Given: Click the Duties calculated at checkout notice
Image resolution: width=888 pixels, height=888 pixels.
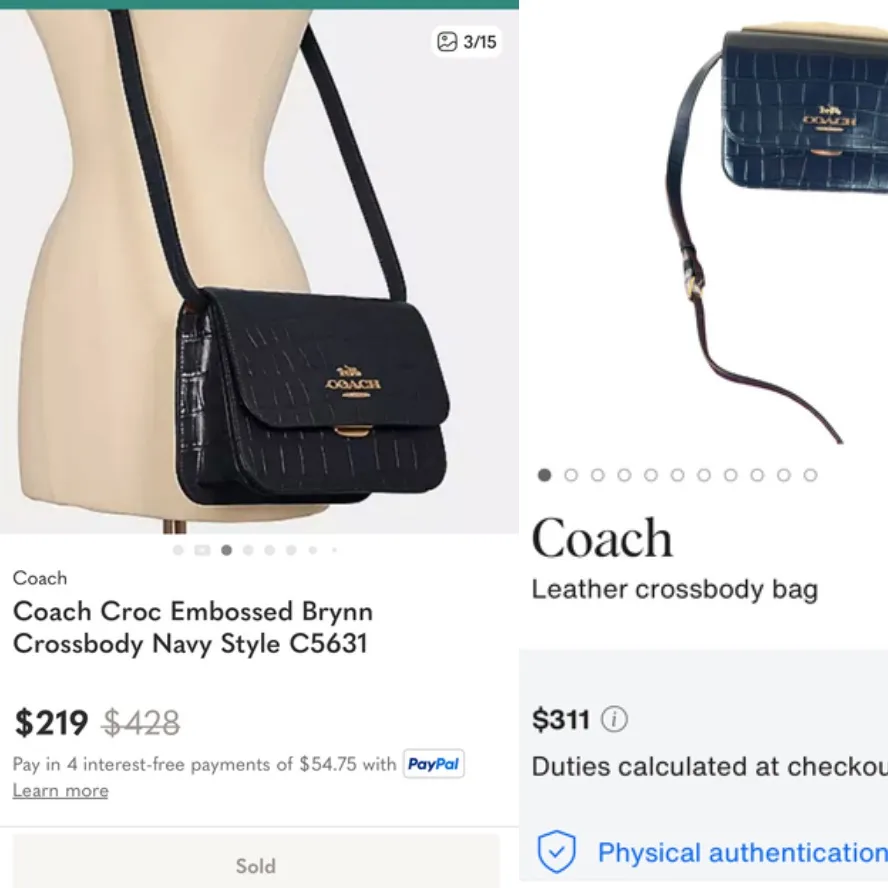Looking at the screenshot, I should click(x=710, y=766).
